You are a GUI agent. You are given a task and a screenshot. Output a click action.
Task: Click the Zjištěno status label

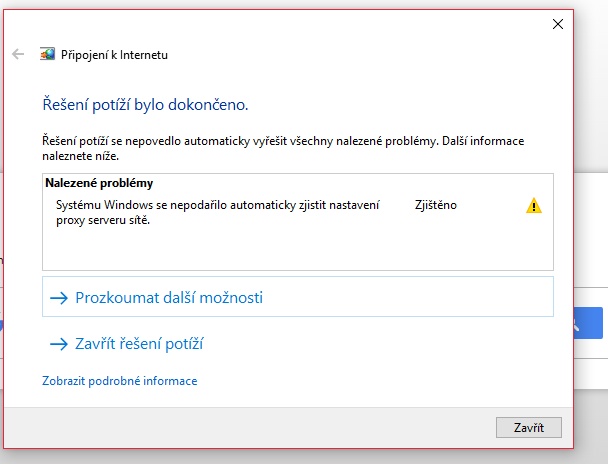435,204
